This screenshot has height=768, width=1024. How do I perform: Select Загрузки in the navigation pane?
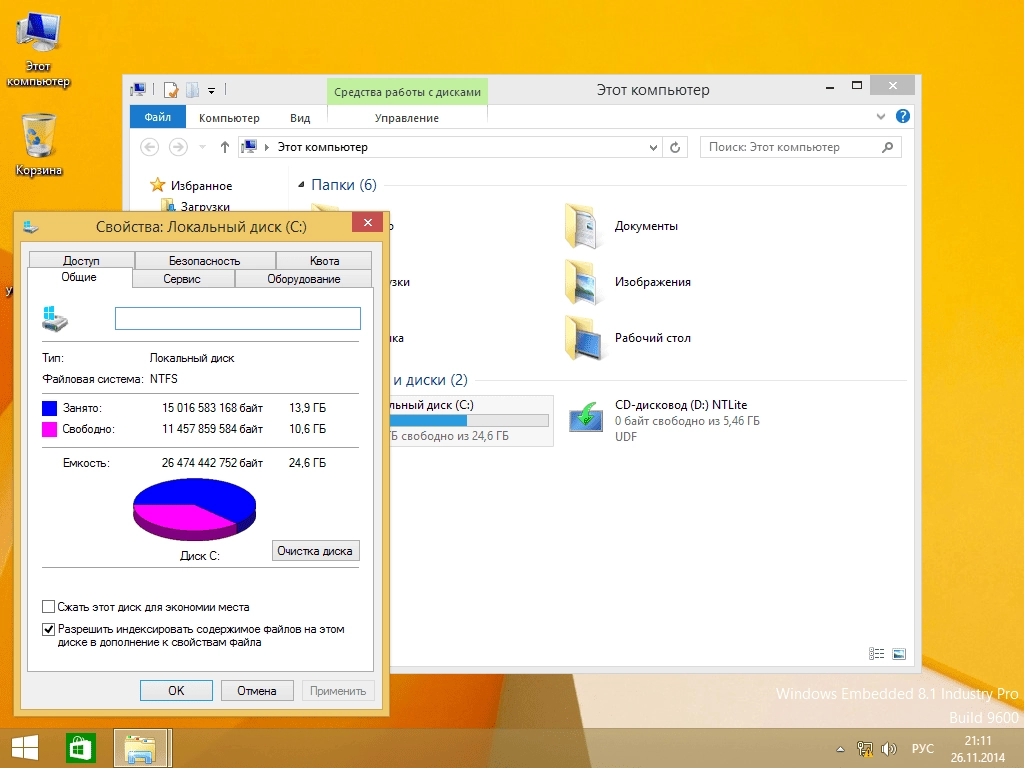pyautogui.click(x=205, y=206)
